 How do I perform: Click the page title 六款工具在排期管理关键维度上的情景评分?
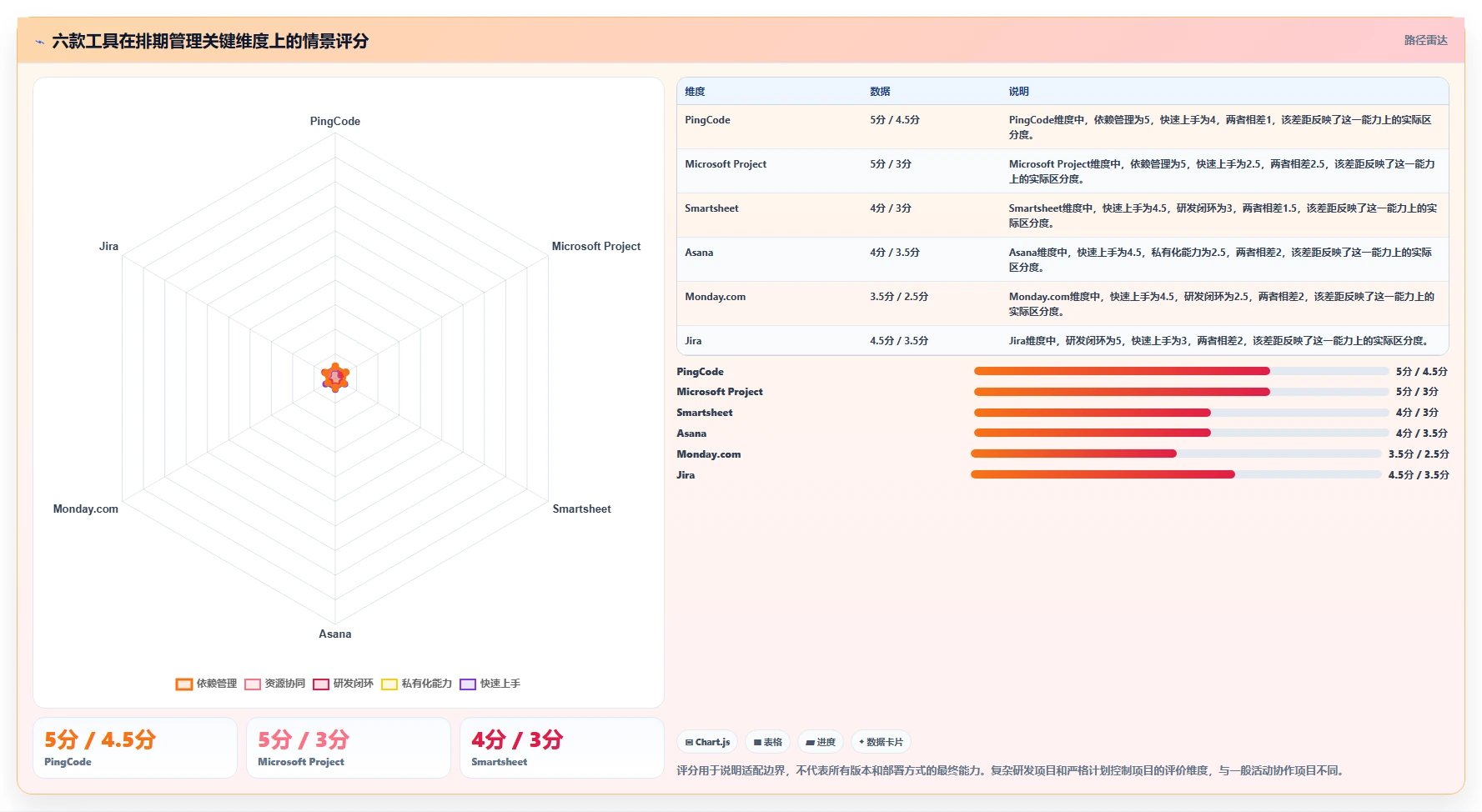210,41
